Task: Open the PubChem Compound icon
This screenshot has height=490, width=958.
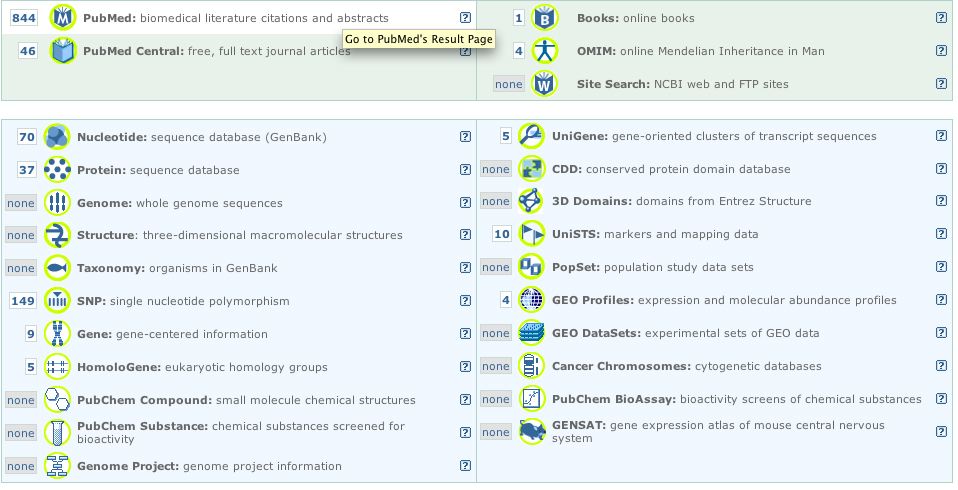Action: pos(57,400)
